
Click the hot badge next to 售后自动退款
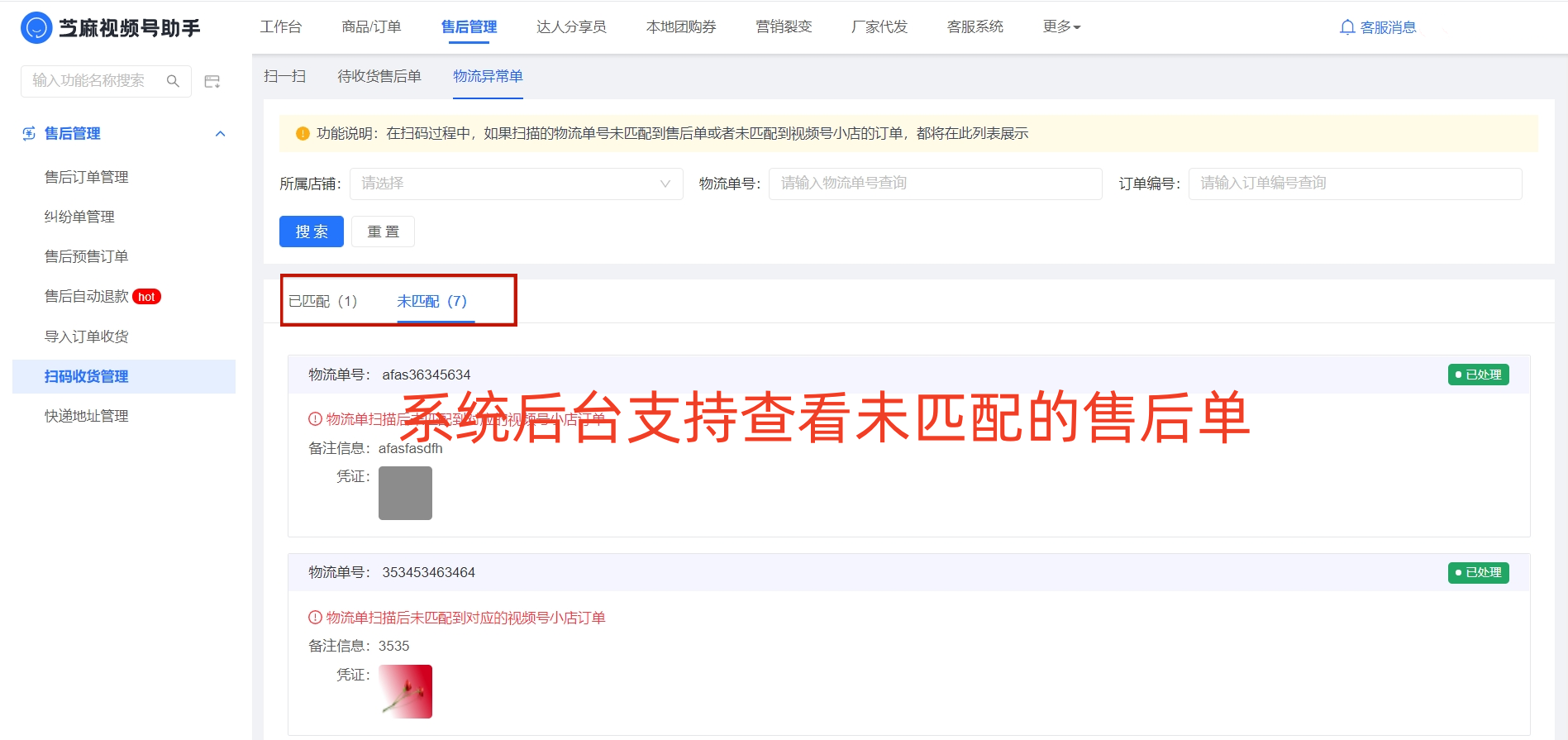click(x=146, y=297)
